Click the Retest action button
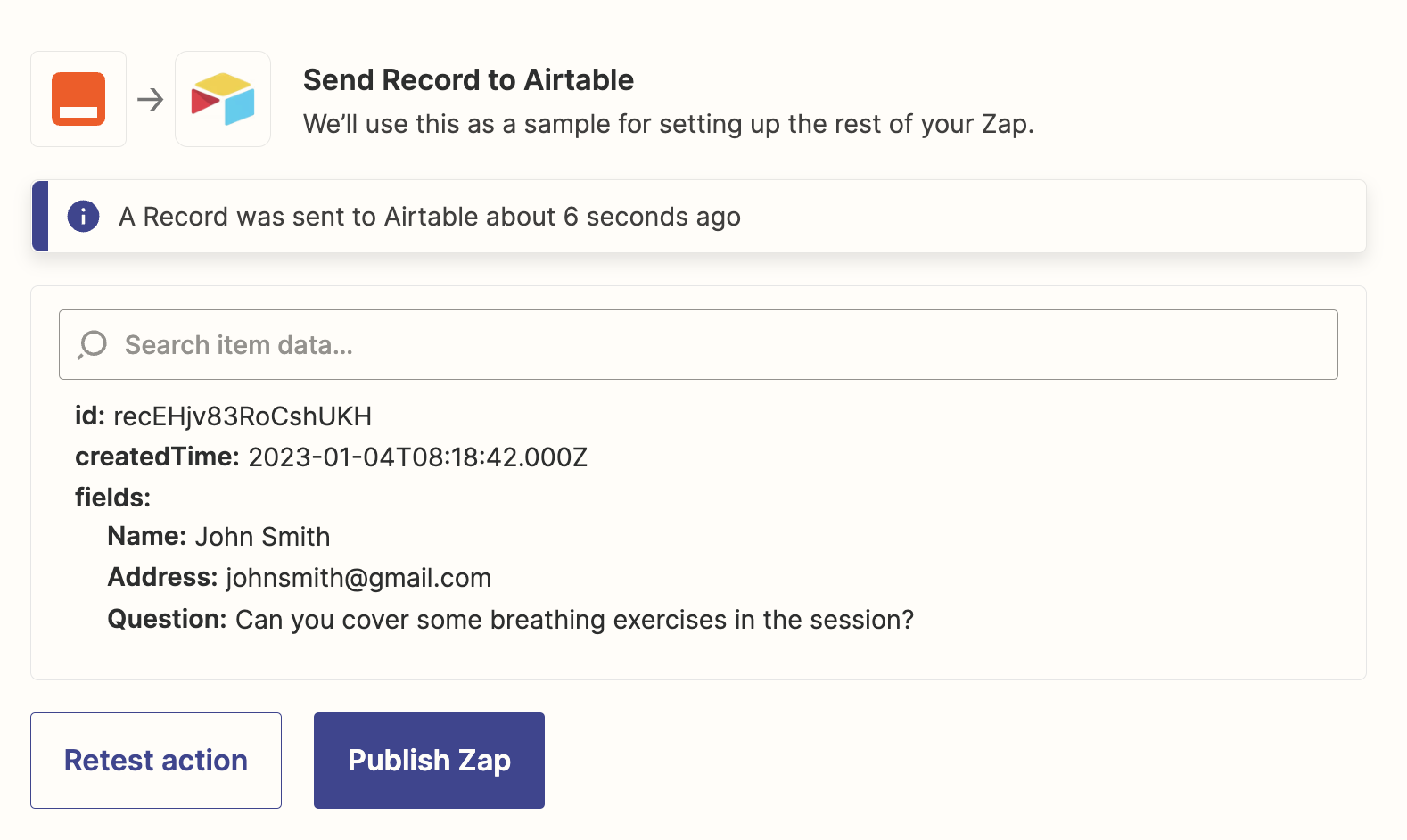The image size is (1407, 840). click(156, 761)
